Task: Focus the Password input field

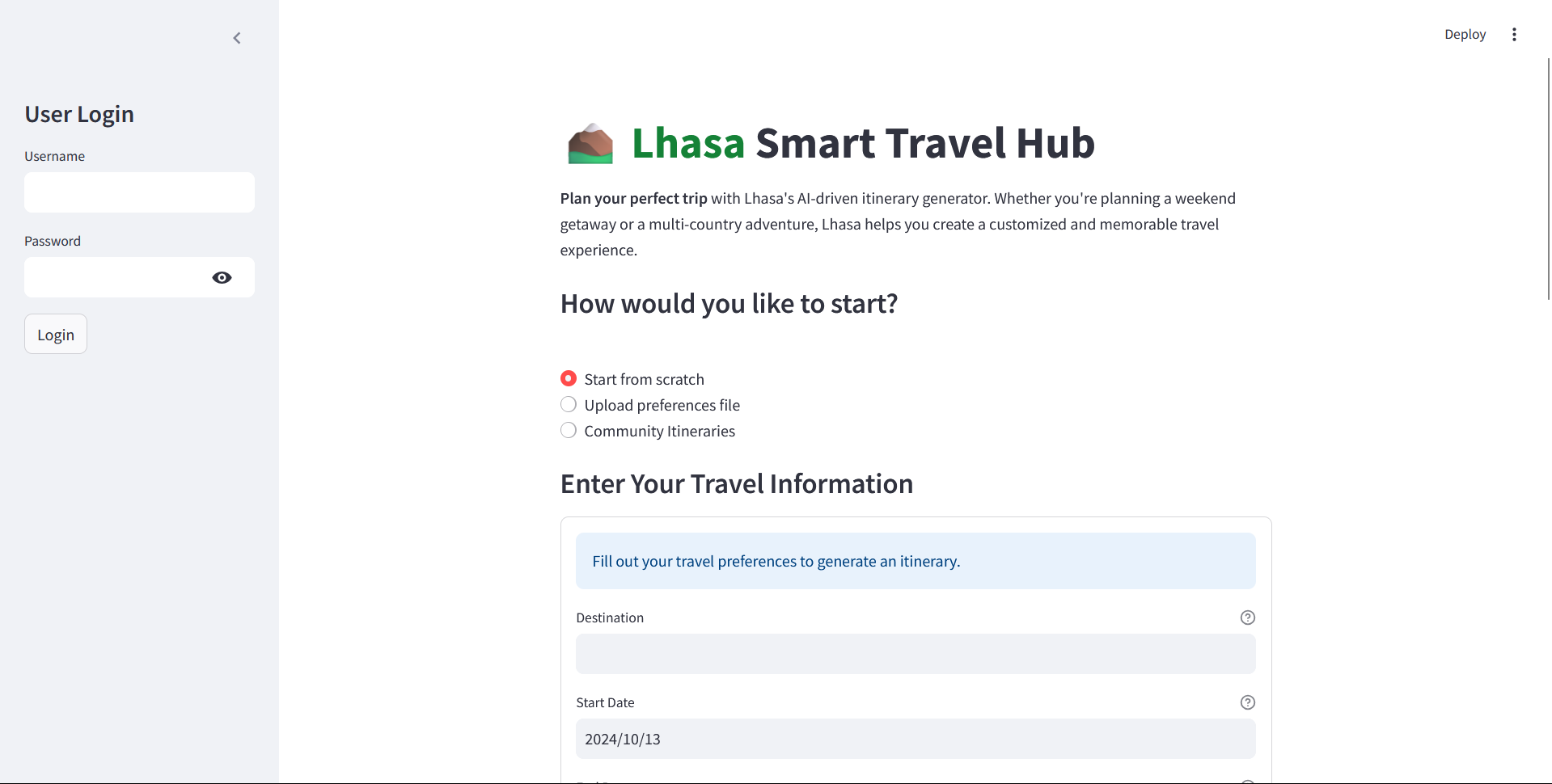Action: [x=115, y=277]
